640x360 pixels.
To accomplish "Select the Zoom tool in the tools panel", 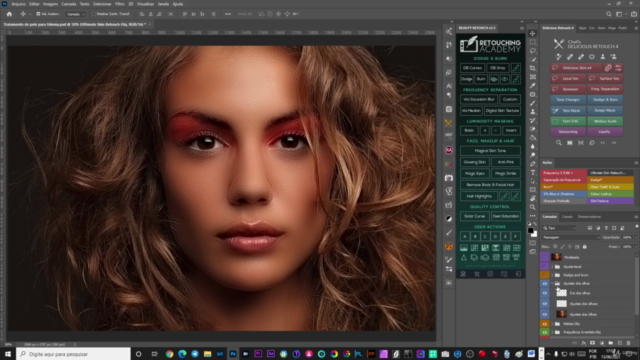I will point(533,207).
